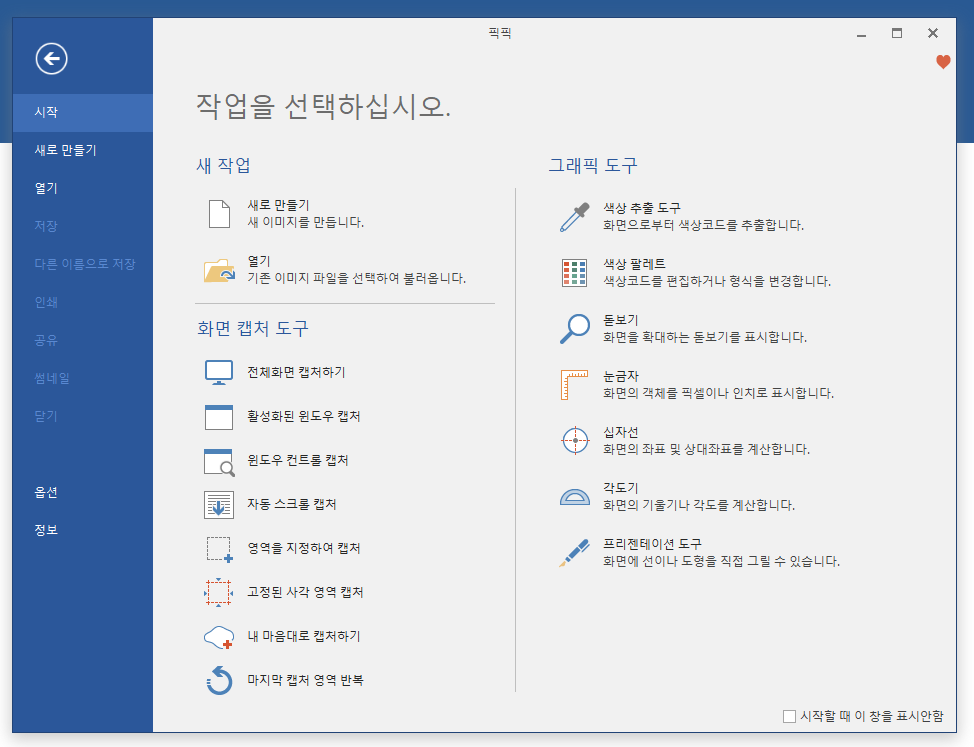This screenshot has height=747, width=974.
Task: Select 시작 in the left sidebar
Action: [x=83, y=112]
